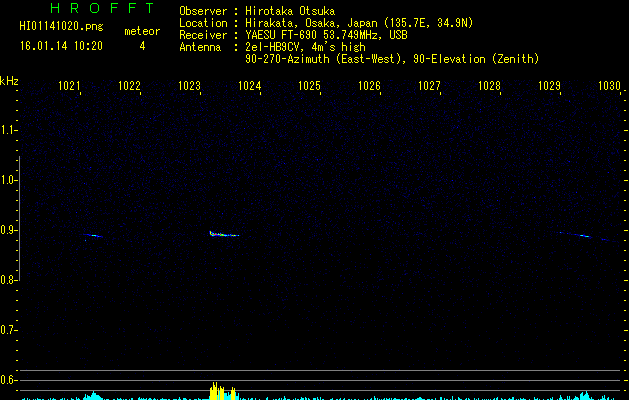Click time axis label 1024
629x400 pixels.
click(250, 86)
